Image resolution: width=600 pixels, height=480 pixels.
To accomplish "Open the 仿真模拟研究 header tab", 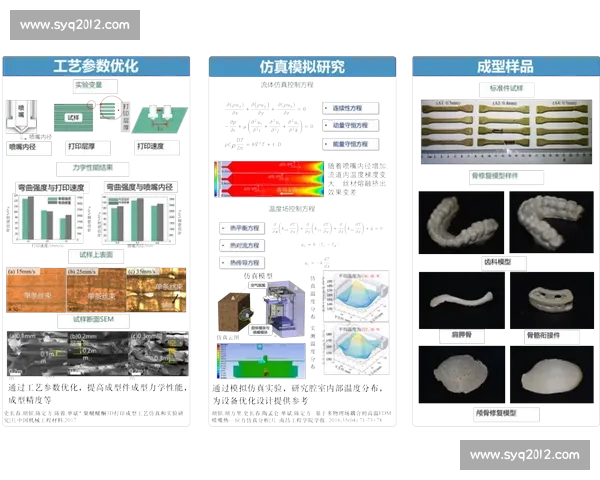I will pos(302,67).
